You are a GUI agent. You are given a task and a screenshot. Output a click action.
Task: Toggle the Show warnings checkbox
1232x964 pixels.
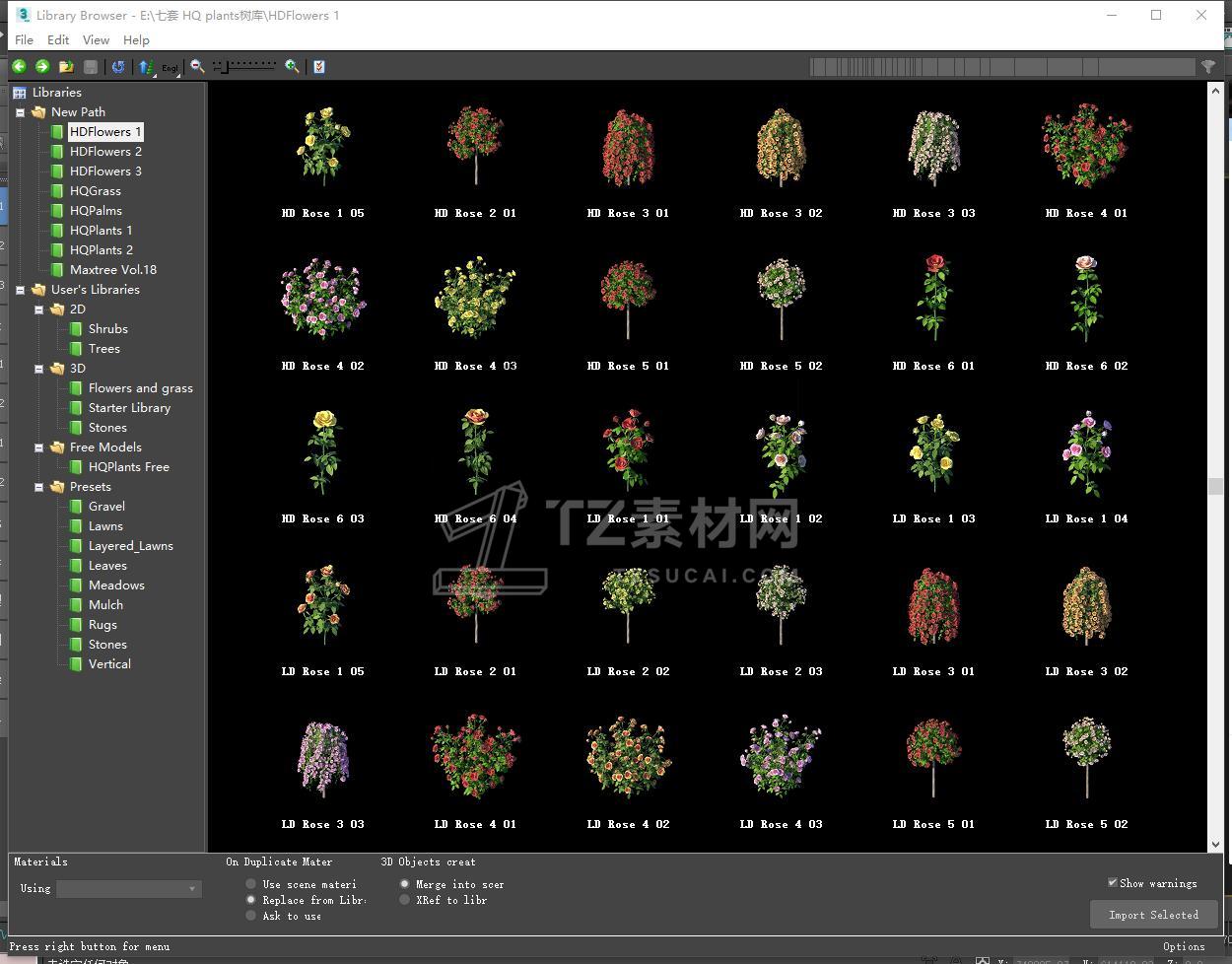[1113, 883]
